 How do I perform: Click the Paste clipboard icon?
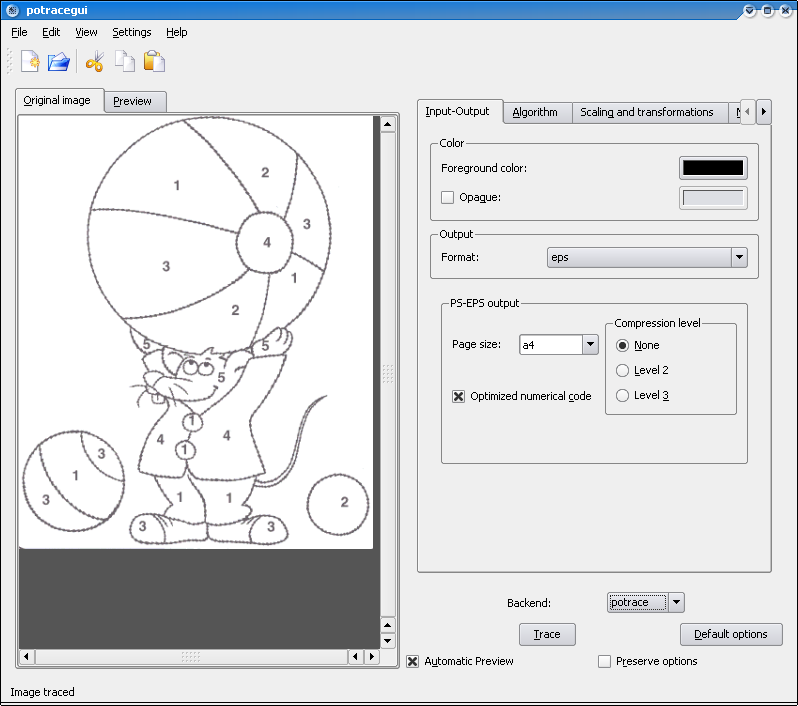(x=154, y=62)
